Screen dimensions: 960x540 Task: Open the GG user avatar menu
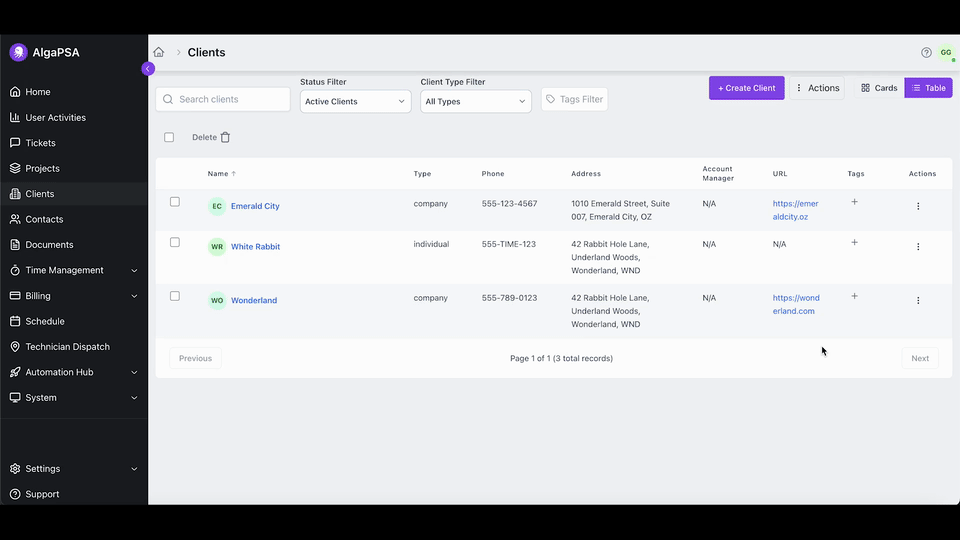(946, 53)
